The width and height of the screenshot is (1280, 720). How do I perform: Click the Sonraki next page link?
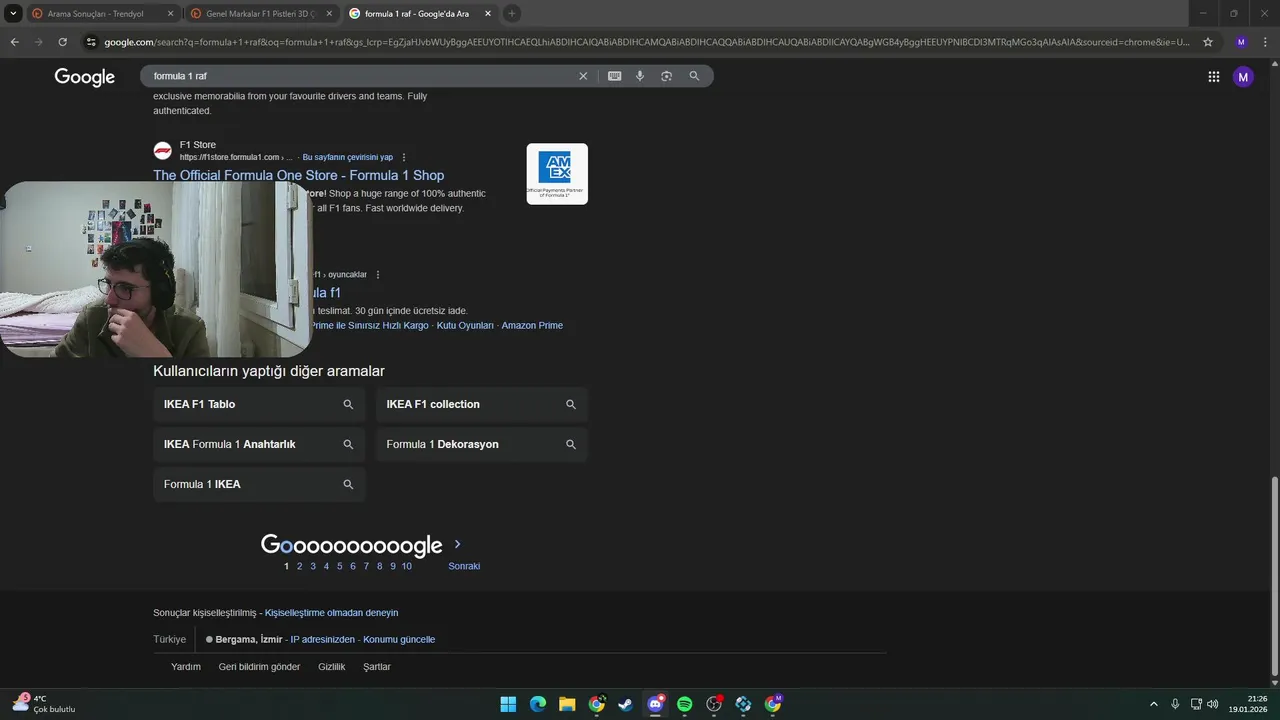click(464, 566)
